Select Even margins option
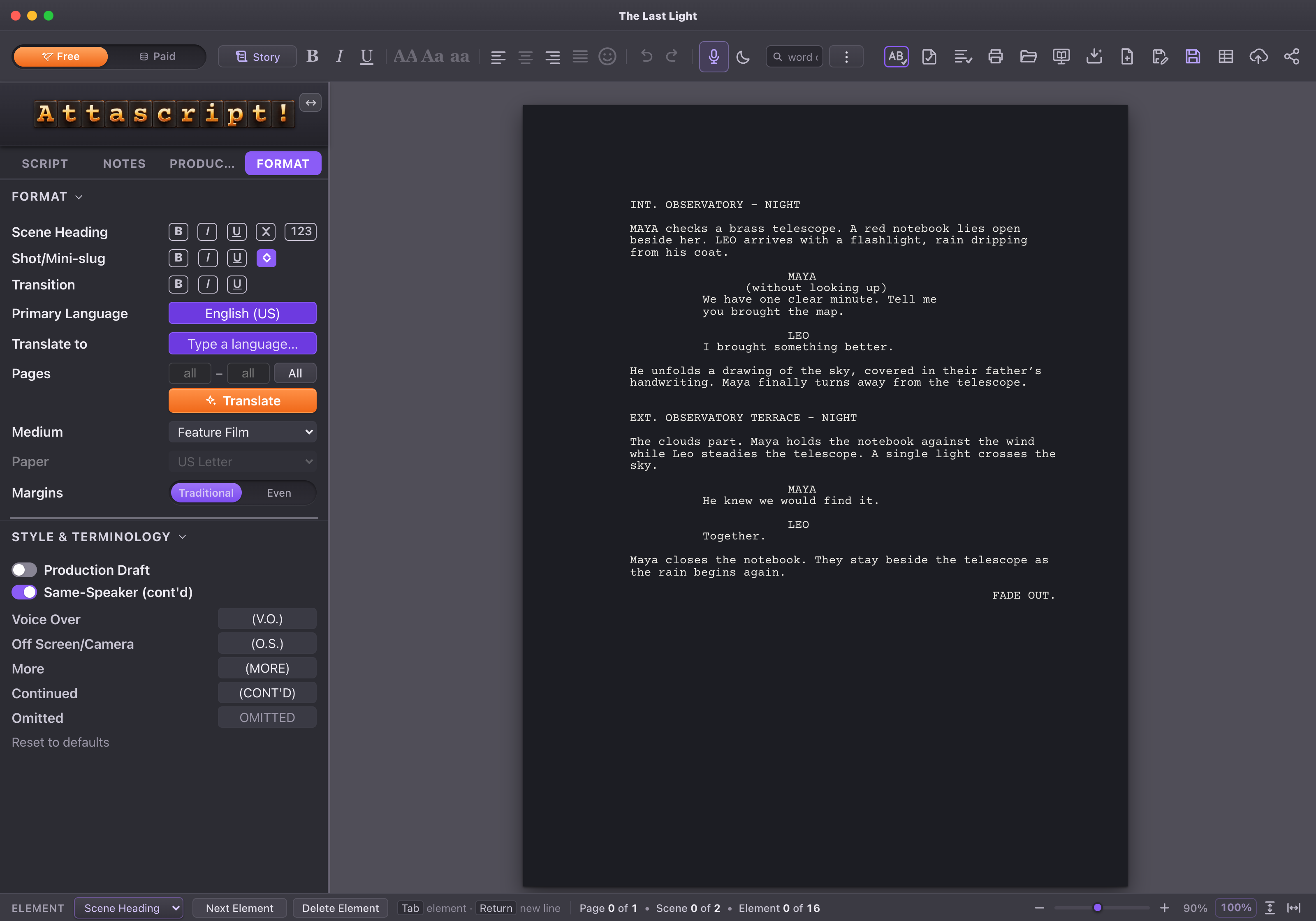Screen dimensions: 1316x921 (x=278, y=493)
